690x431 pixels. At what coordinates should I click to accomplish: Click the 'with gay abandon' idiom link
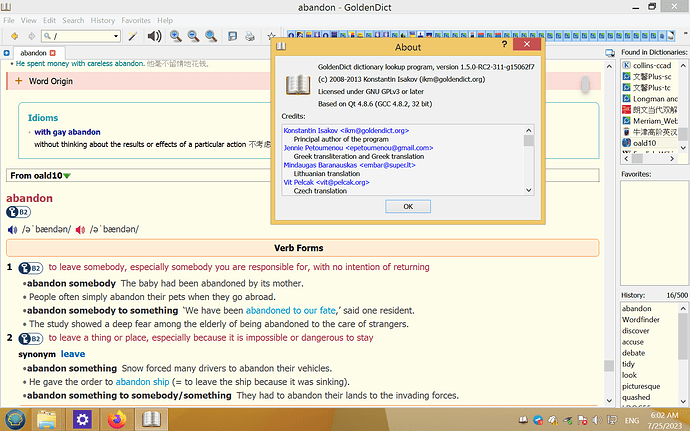point(67,132)
